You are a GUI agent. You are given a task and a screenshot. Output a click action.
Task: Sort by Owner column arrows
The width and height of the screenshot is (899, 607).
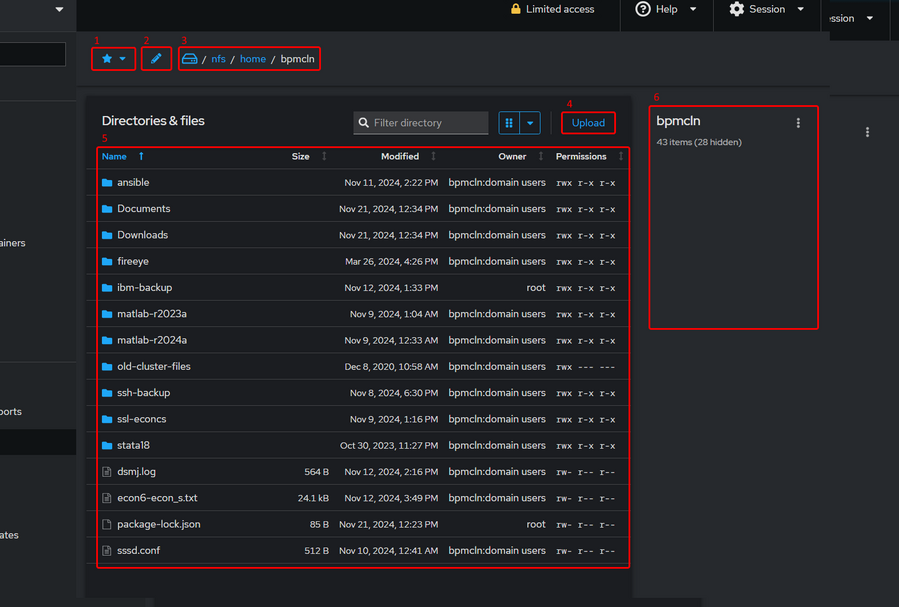coord(541,156)
